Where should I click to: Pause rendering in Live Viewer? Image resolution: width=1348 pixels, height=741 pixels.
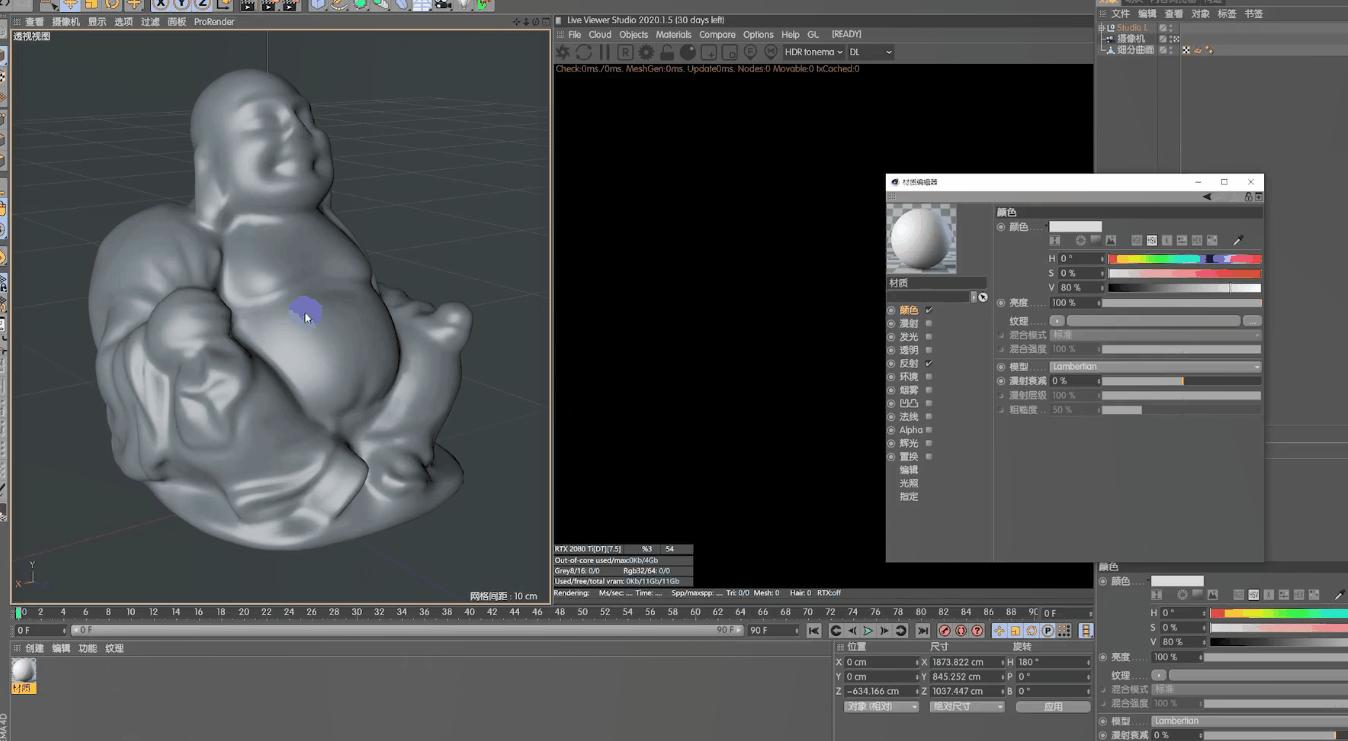click(604, 52)
